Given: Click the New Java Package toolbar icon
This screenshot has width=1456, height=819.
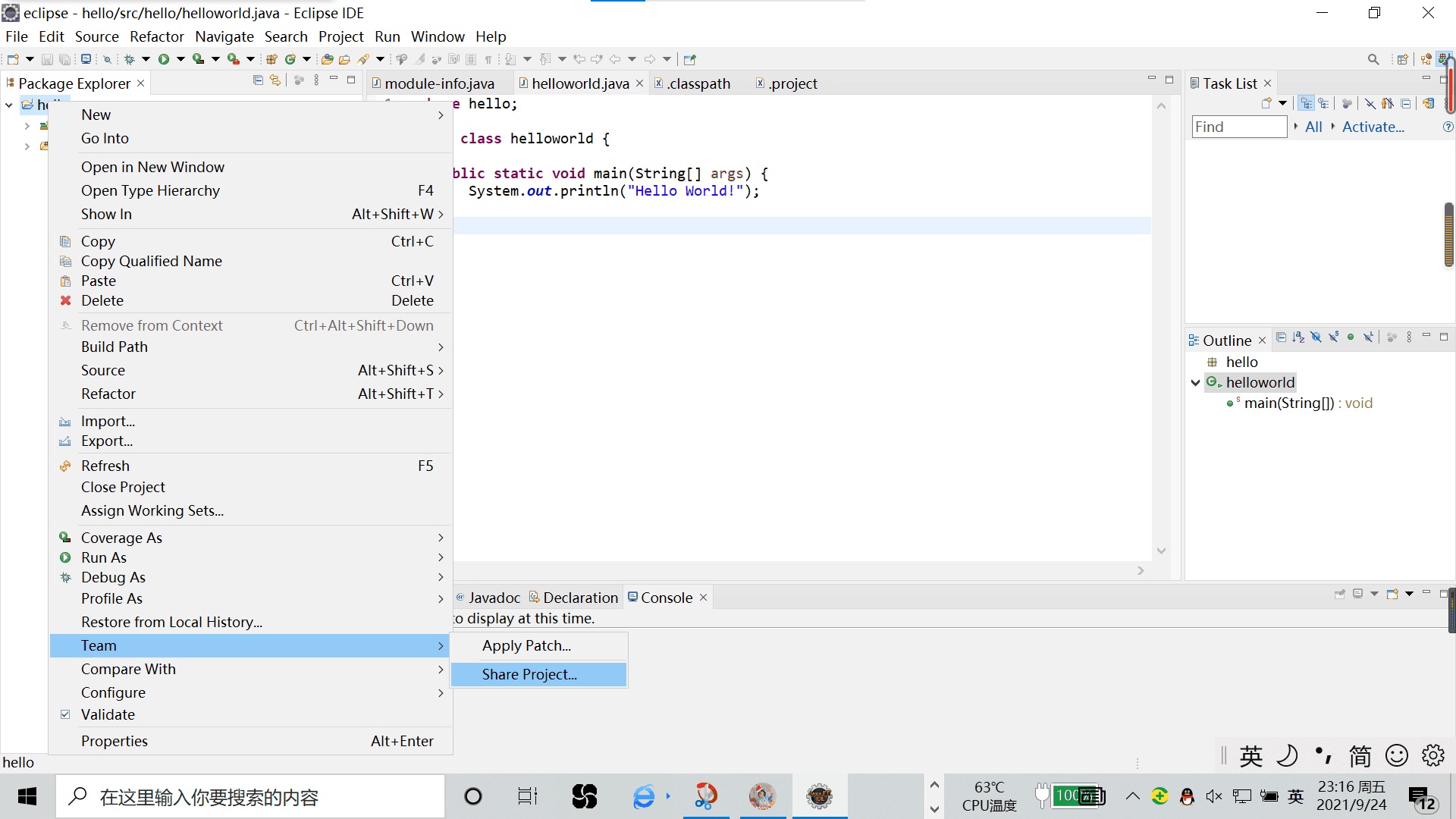Looking at the screenshot, I should 271,59.
